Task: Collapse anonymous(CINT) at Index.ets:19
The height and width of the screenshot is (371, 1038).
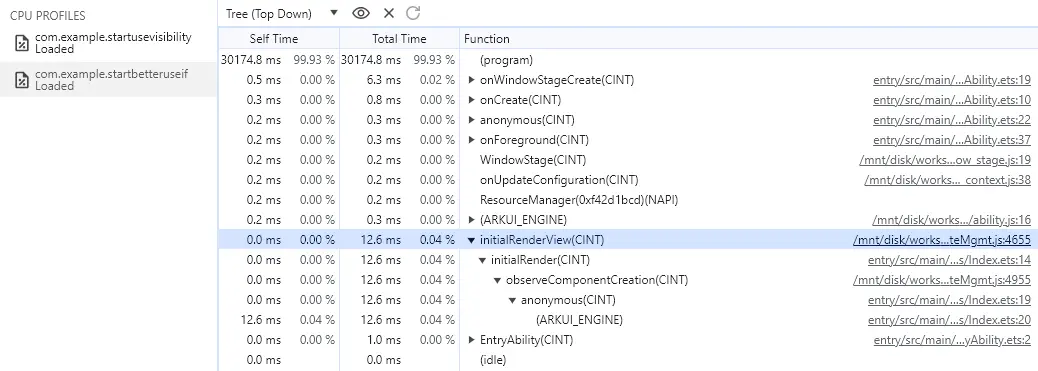Action: point(512,300)
